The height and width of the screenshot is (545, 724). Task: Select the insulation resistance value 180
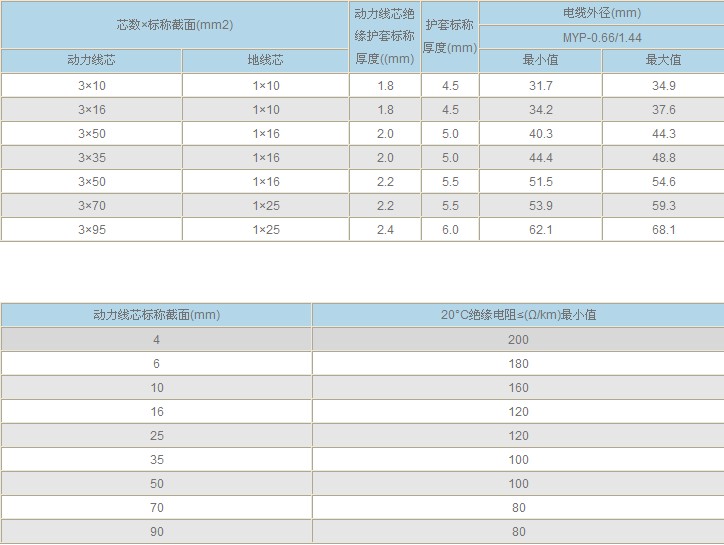coord(518,363)
